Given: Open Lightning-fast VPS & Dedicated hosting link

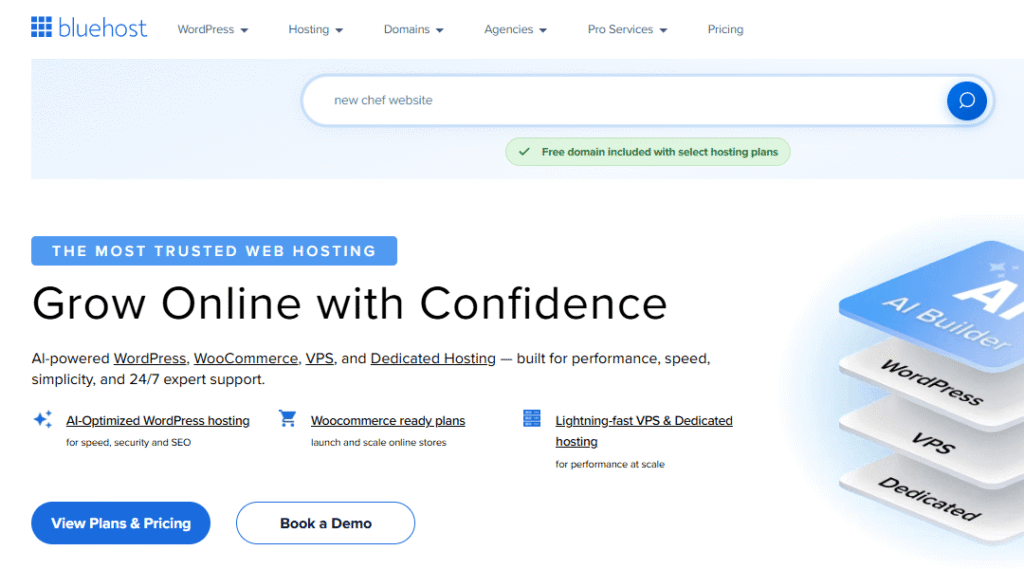Looking at the screenshot, I should [643, 431].
